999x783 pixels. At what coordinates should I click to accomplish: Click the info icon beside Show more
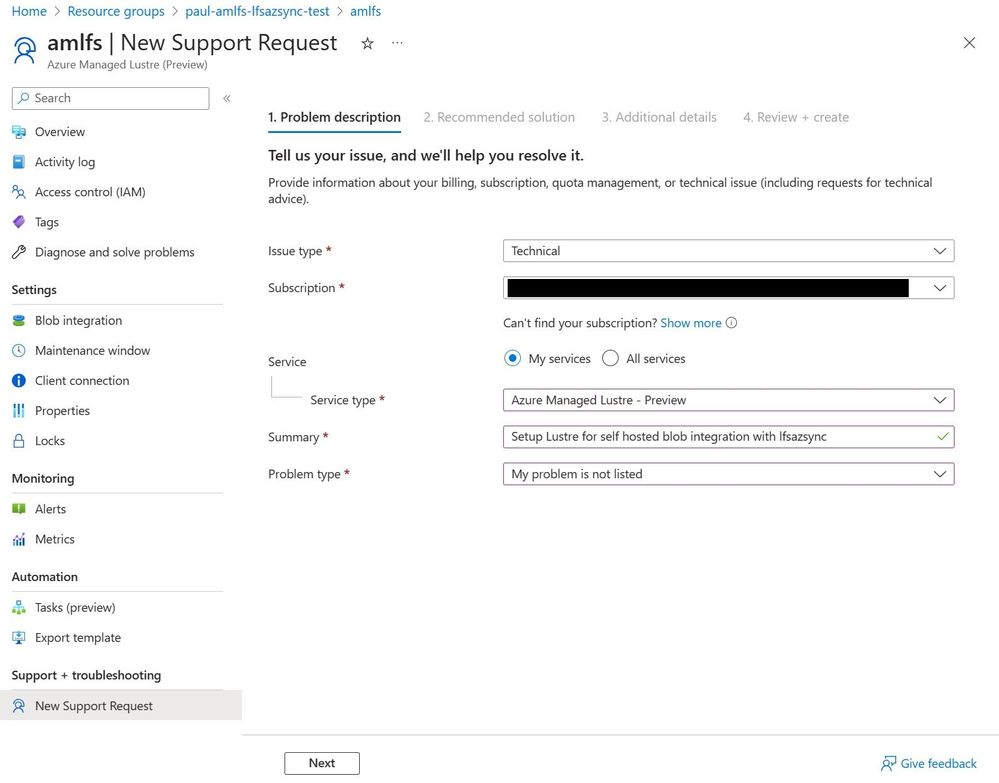731,322
